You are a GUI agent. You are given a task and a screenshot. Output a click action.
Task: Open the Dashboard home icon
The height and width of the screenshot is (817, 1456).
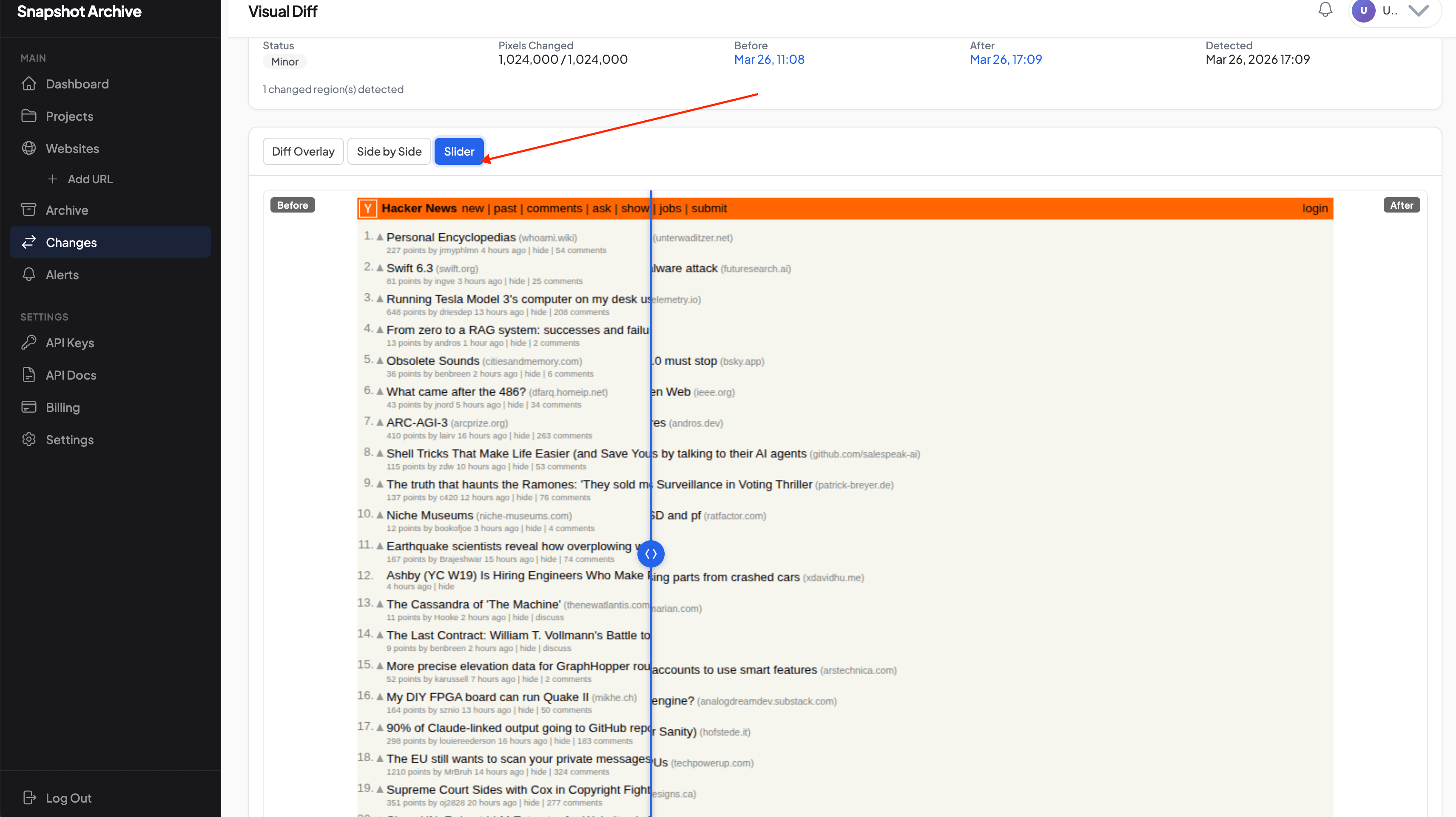coord(29,84)
